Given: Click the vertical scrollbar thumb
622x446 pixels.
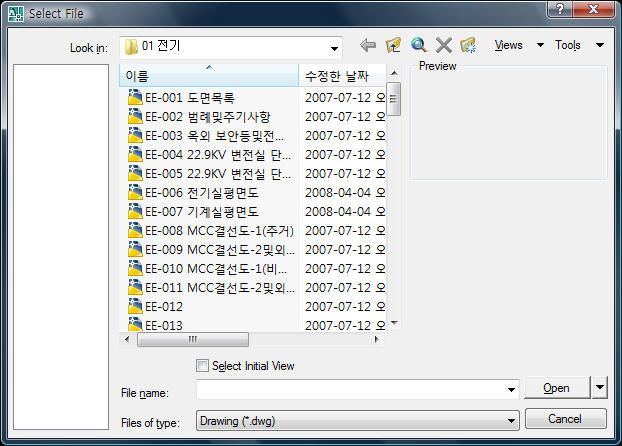Looking at the screenshot, I should [x=393, y=99].
